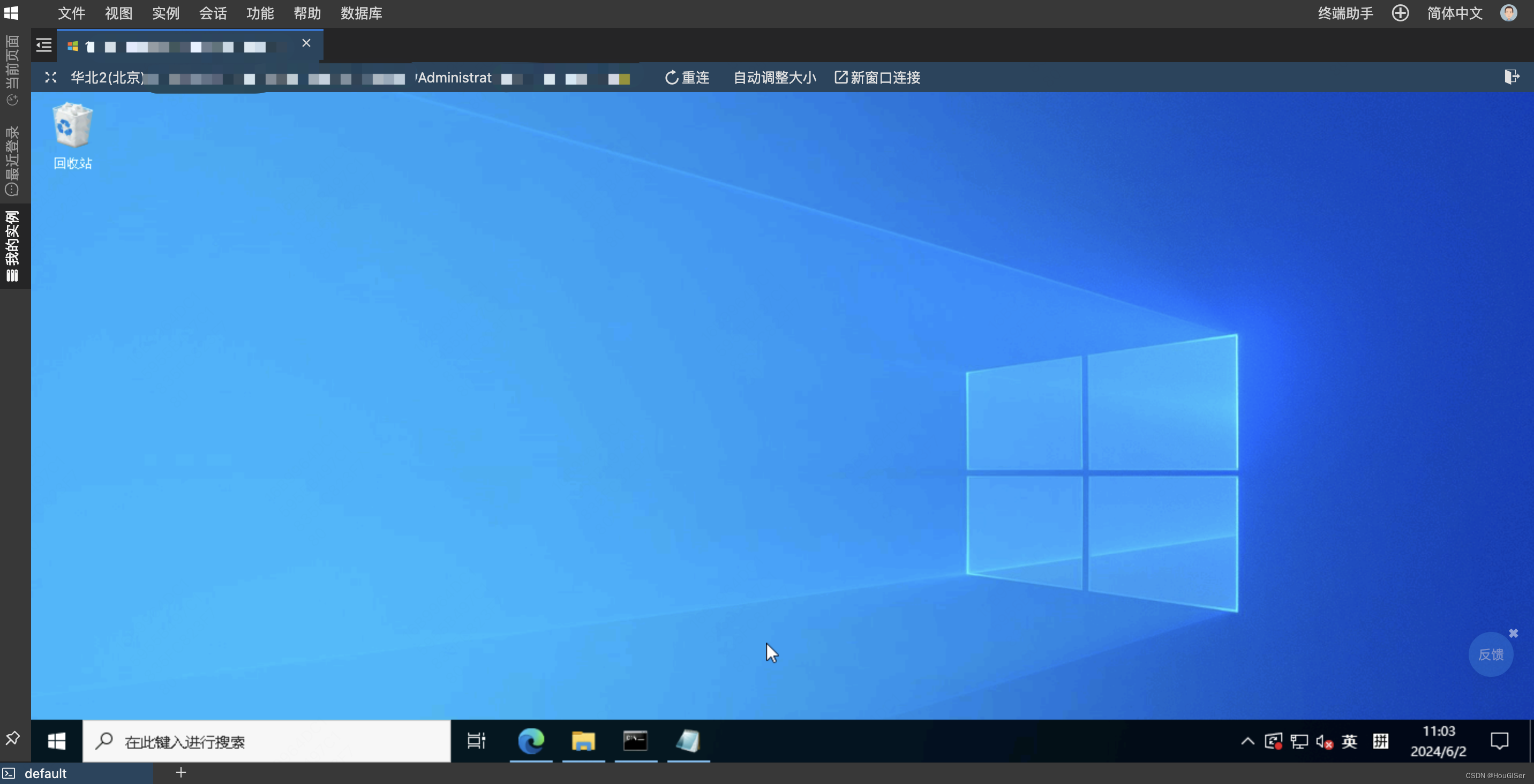Open Microsoft Edge from the taskbar
This screenshot has width=1534, height=784.
(531, 741)
